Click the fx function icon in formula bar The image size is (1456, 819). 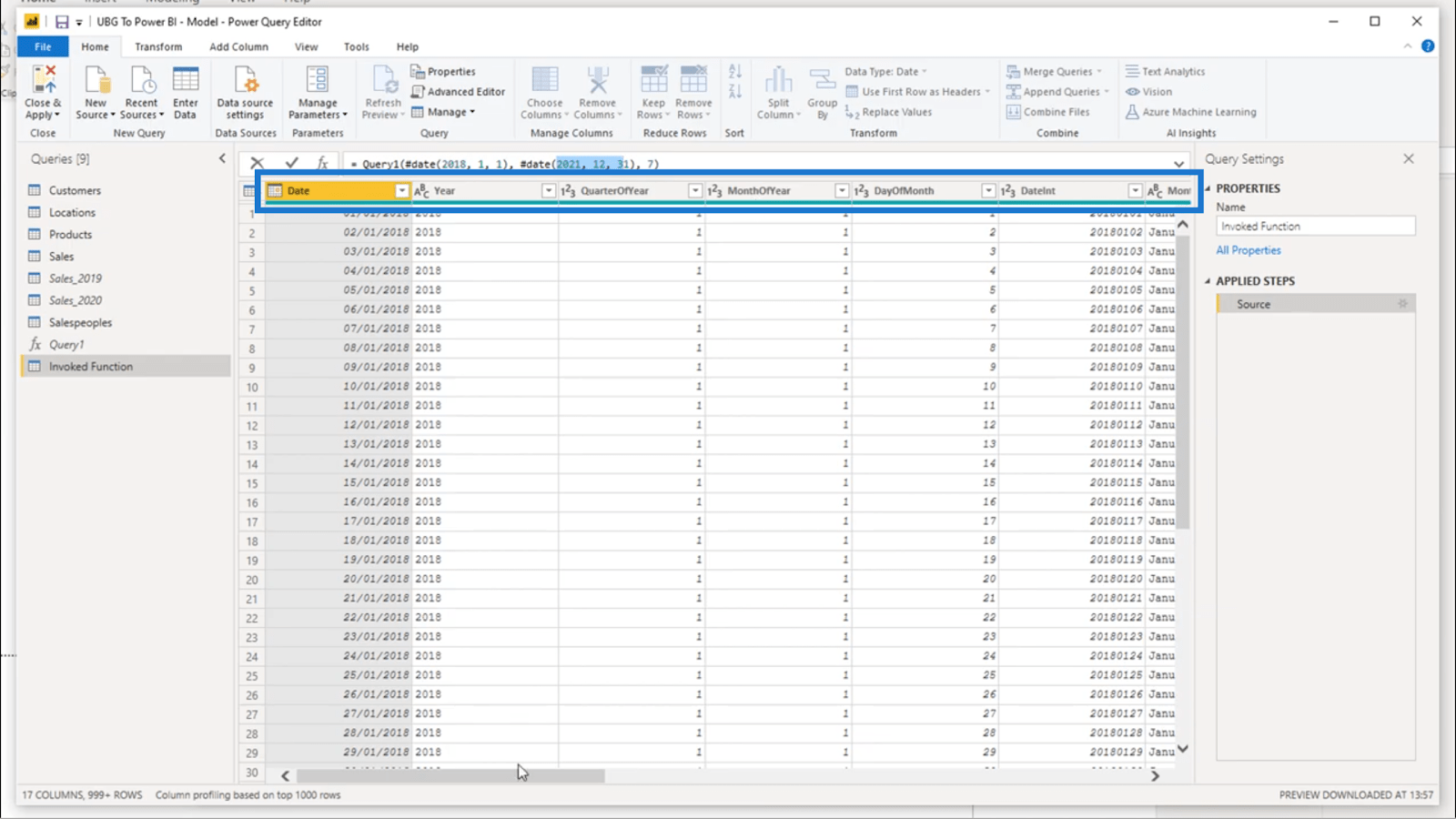click(322, 163)
